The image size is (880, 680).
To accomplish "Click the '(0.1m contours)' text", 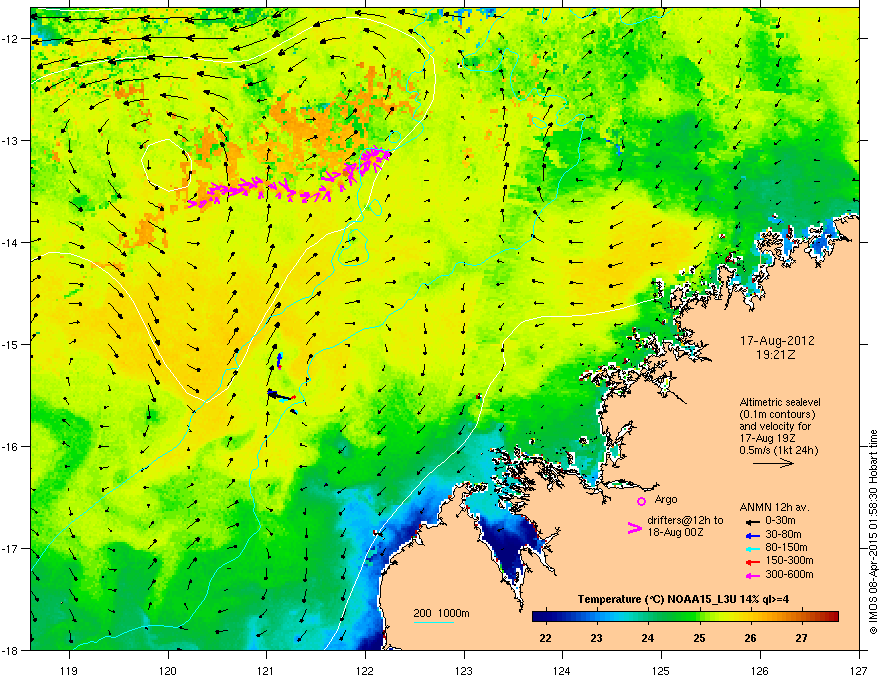I will (777, 415).
